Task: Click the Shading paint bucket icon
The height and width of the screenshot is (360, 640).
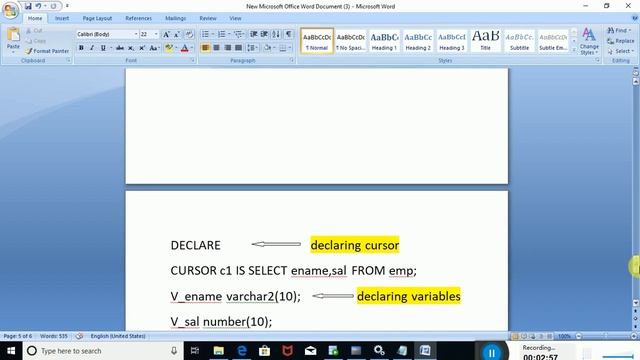Action: click(267, 48)
